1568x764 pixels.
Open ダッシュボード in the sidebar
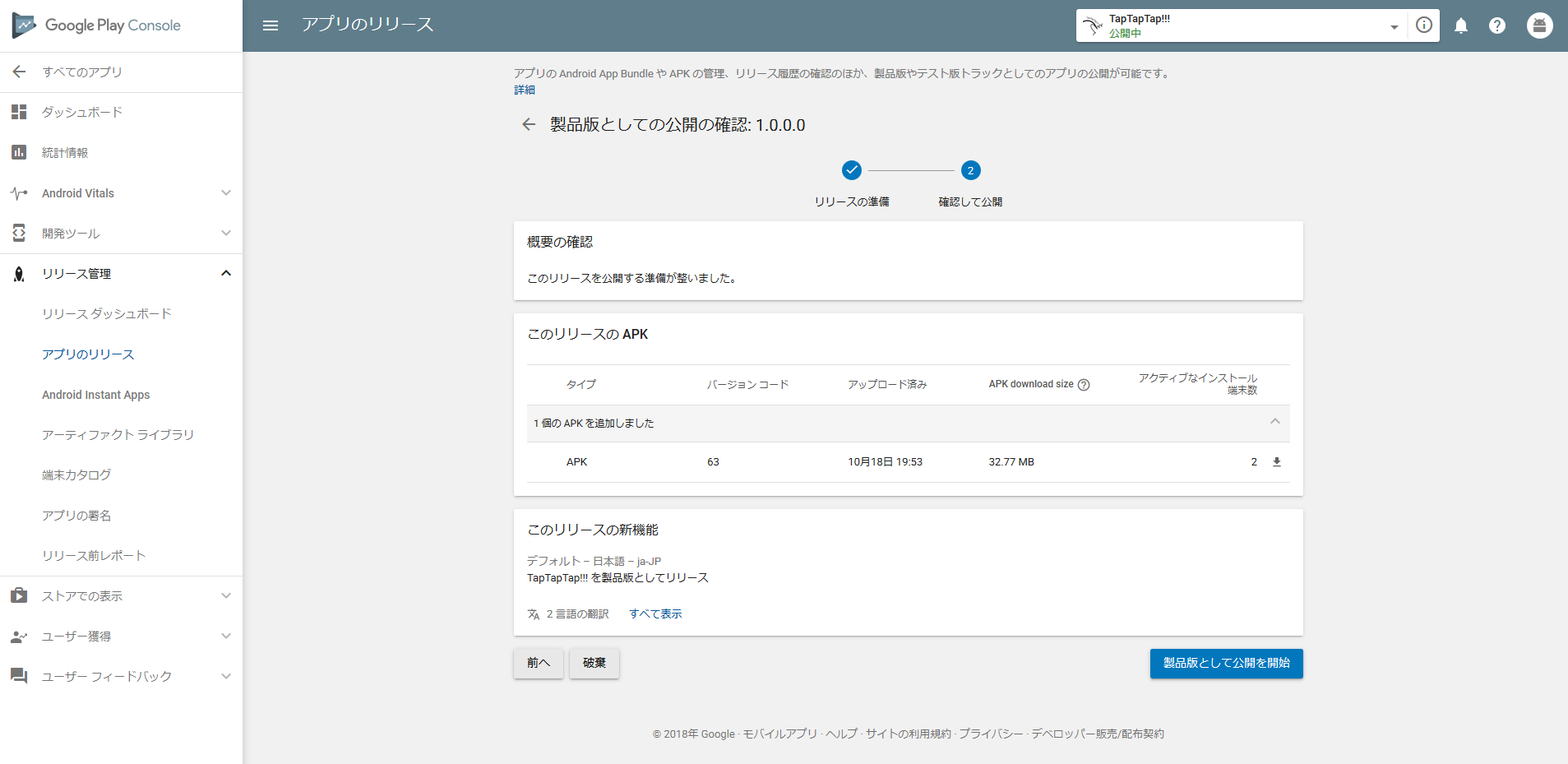(82, 112)
